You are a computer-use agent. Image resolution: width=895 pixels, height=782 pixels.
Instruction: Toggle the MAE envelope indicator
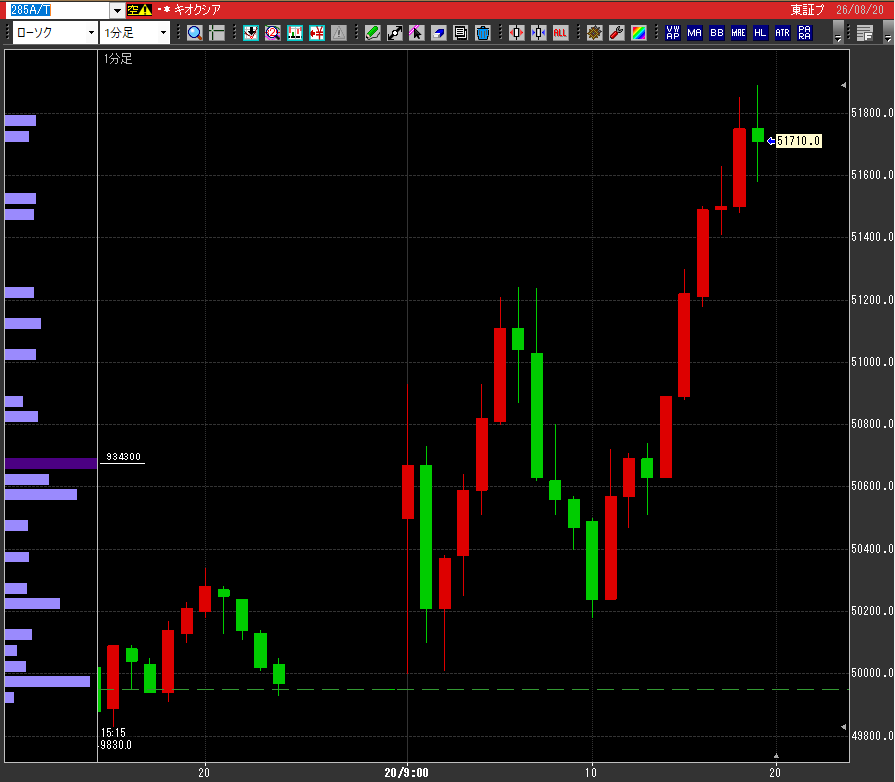point(739,33)
